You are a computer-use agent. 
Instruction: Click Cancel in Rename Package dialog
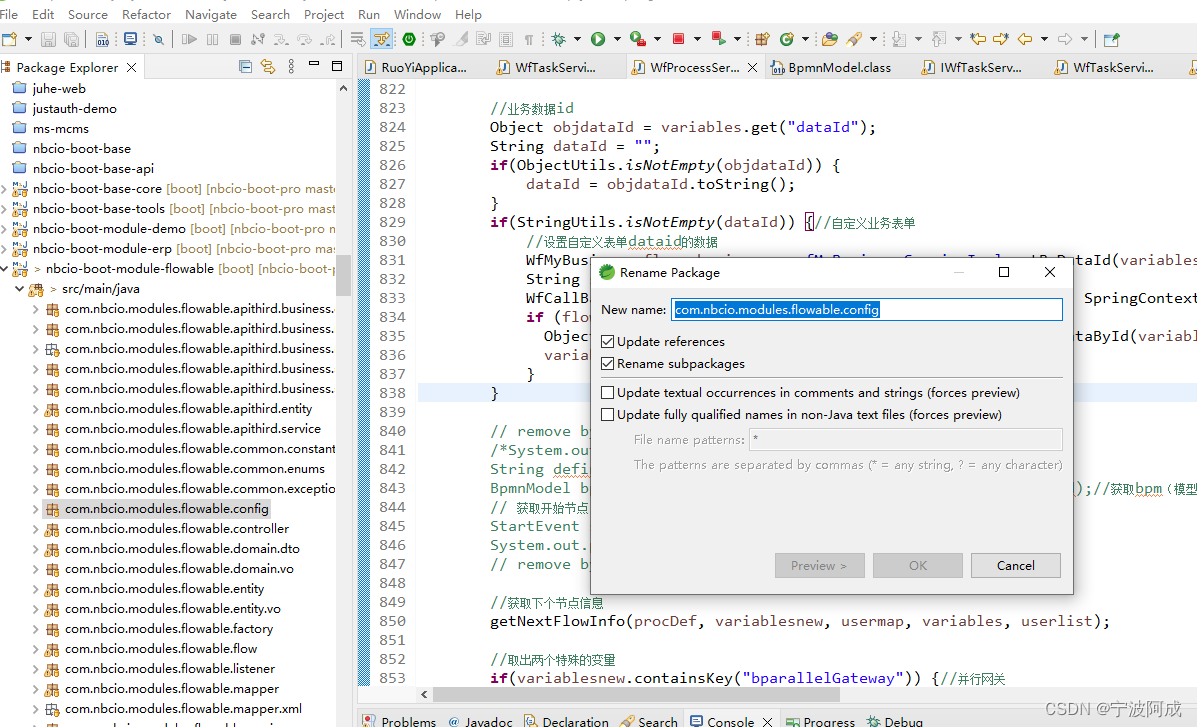pos(1015,566)
